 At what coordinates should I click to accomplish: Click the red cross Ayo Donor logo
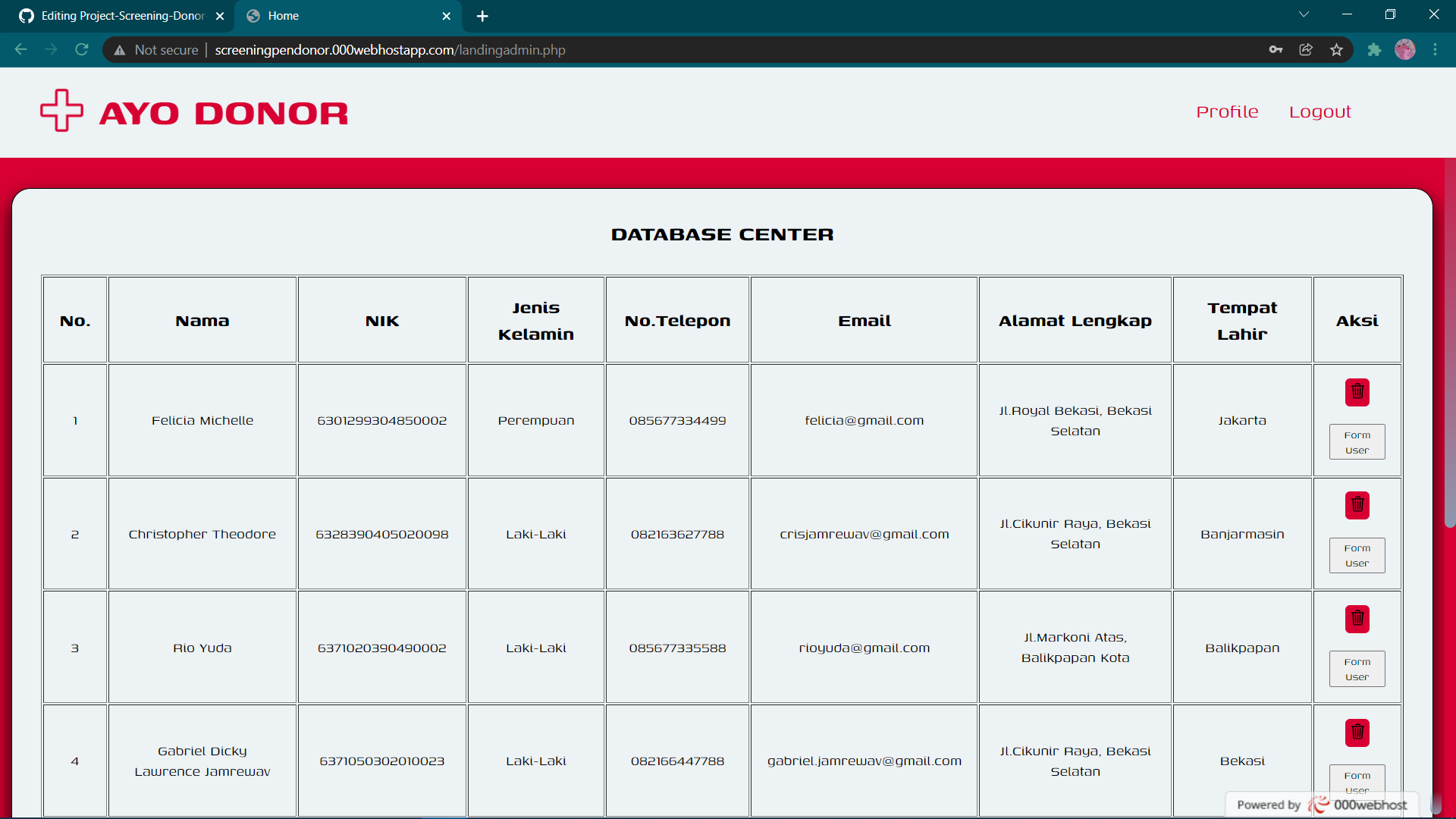pos(61,111)
